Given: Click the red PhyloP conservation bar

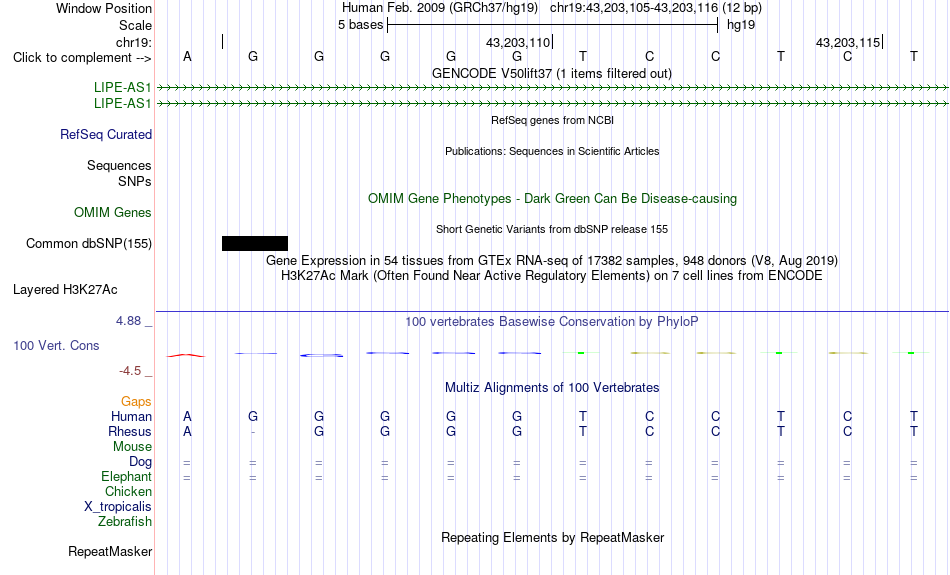Looking at the screenshot, I should [186, 355].
